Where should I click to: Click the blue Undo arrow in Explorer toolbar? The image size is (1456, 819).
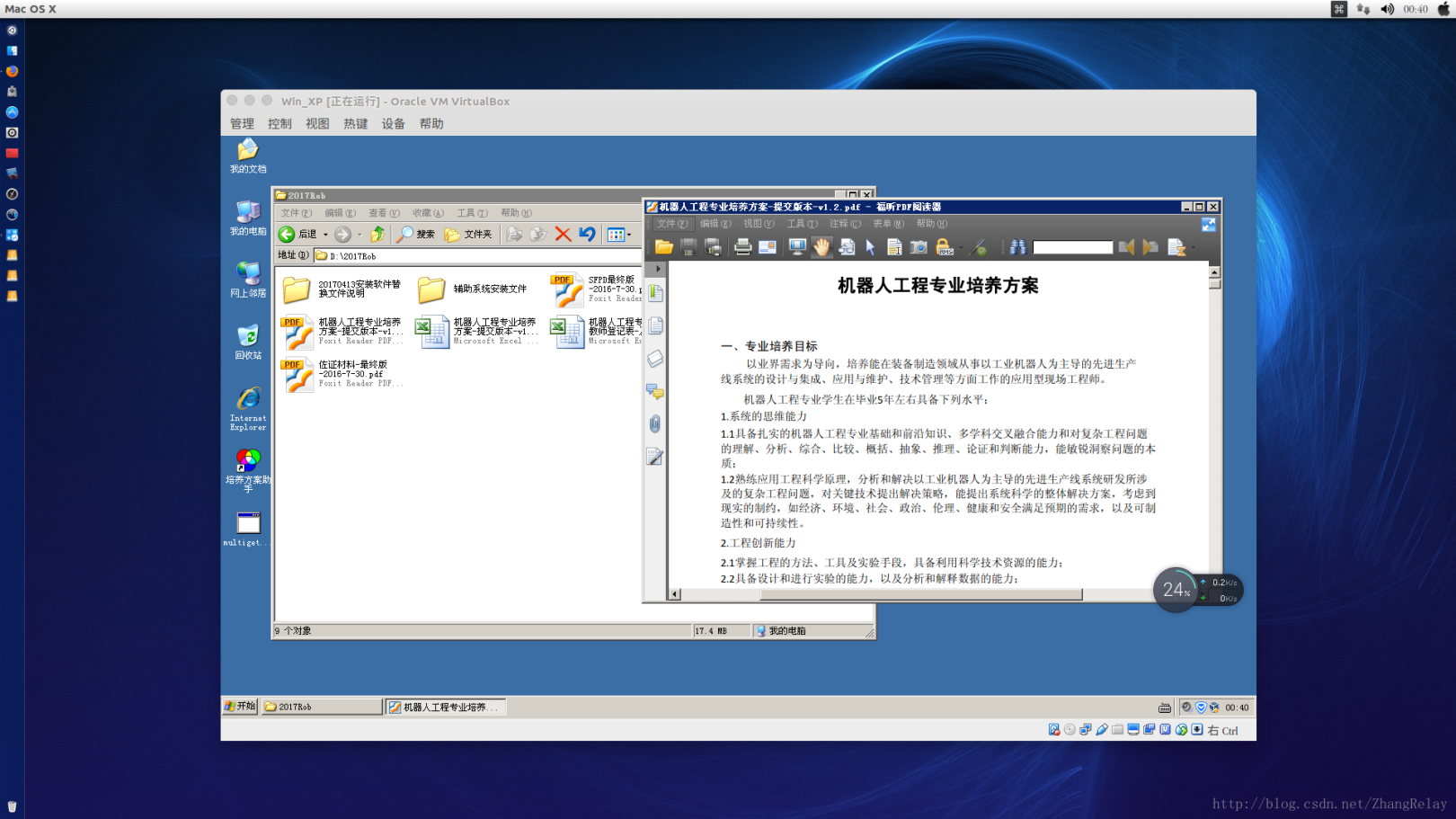(x=587, y=234)
